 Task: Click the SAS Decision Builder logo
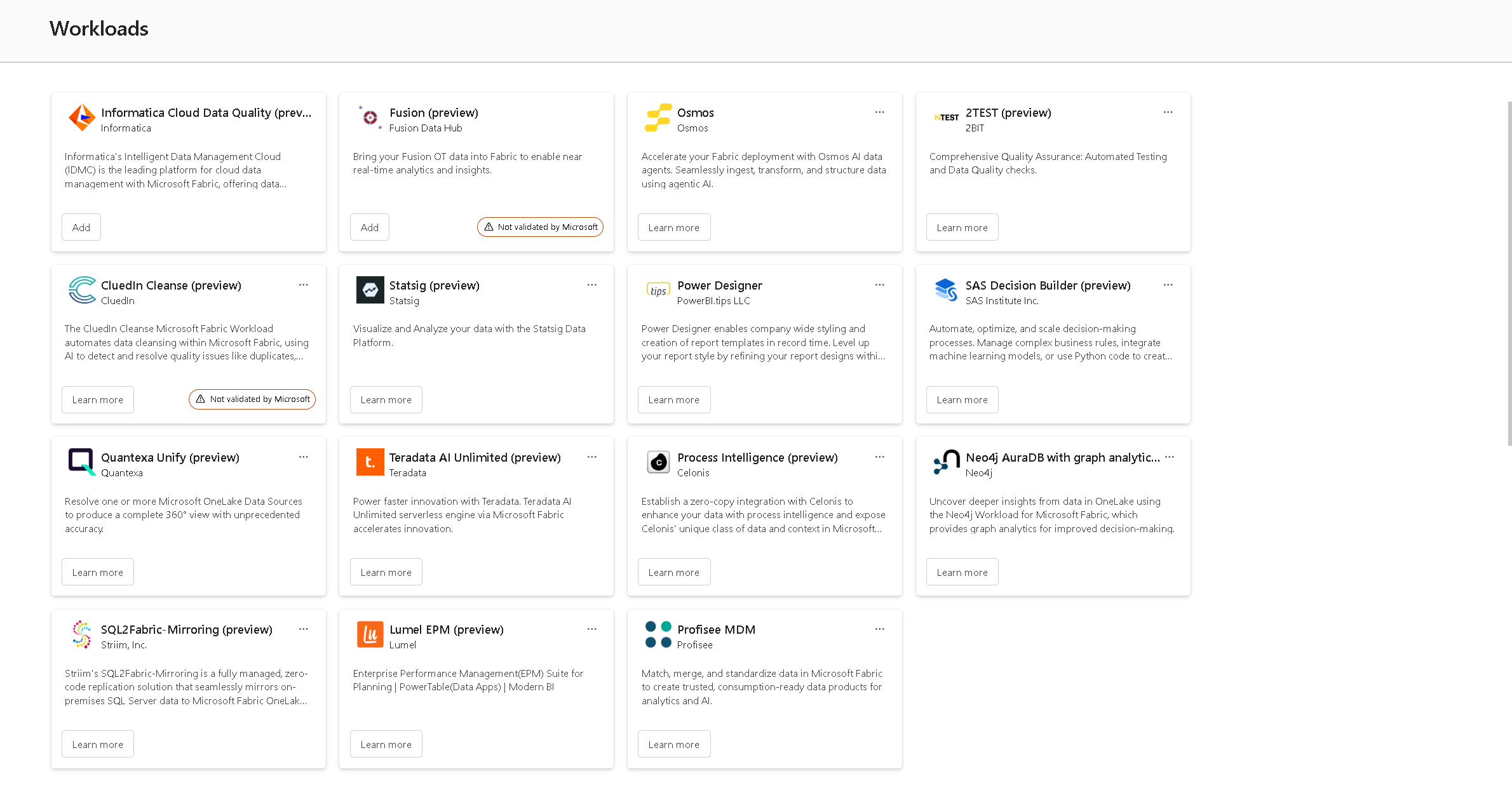pos(946,290)
